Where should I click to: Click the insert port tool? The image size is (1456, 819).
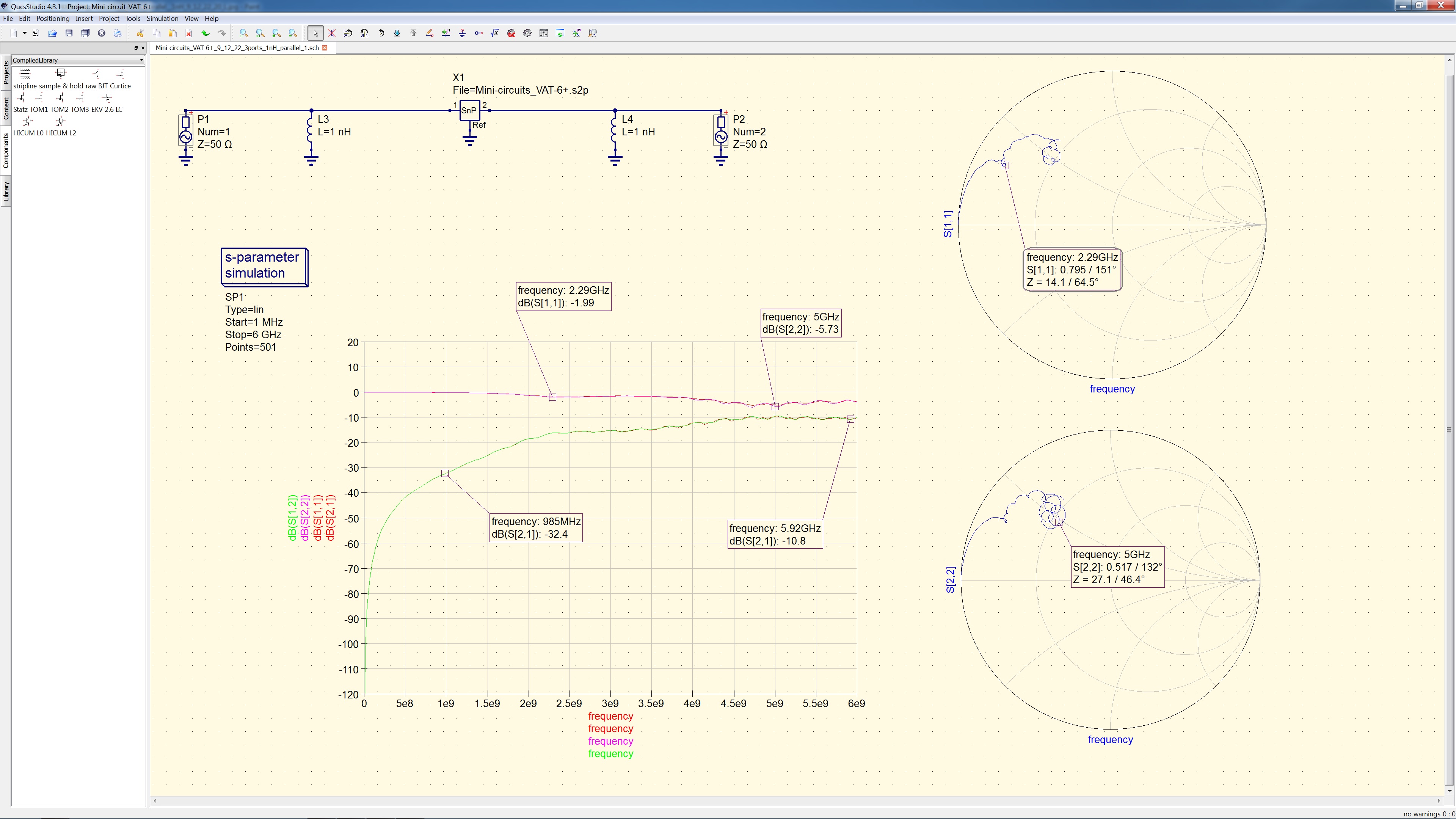(x=478, y=33)
